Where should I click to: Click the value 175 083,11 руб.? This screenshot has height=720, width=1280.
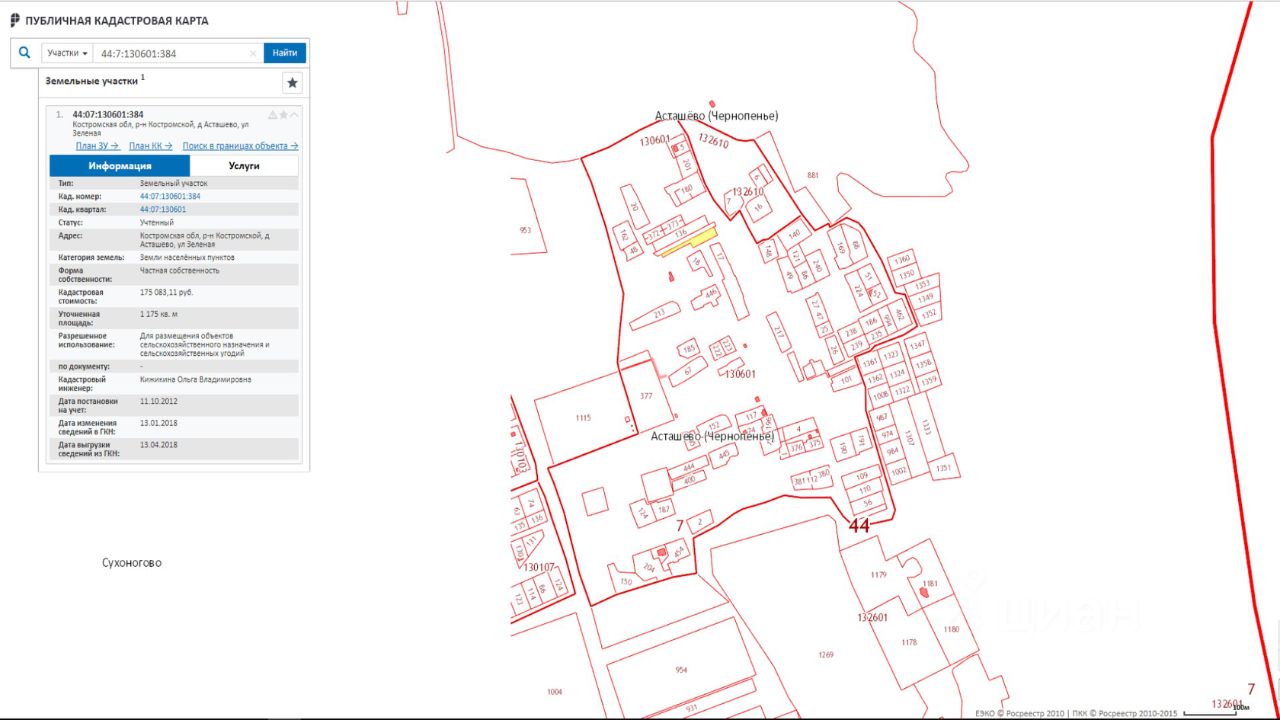[166, 292]
